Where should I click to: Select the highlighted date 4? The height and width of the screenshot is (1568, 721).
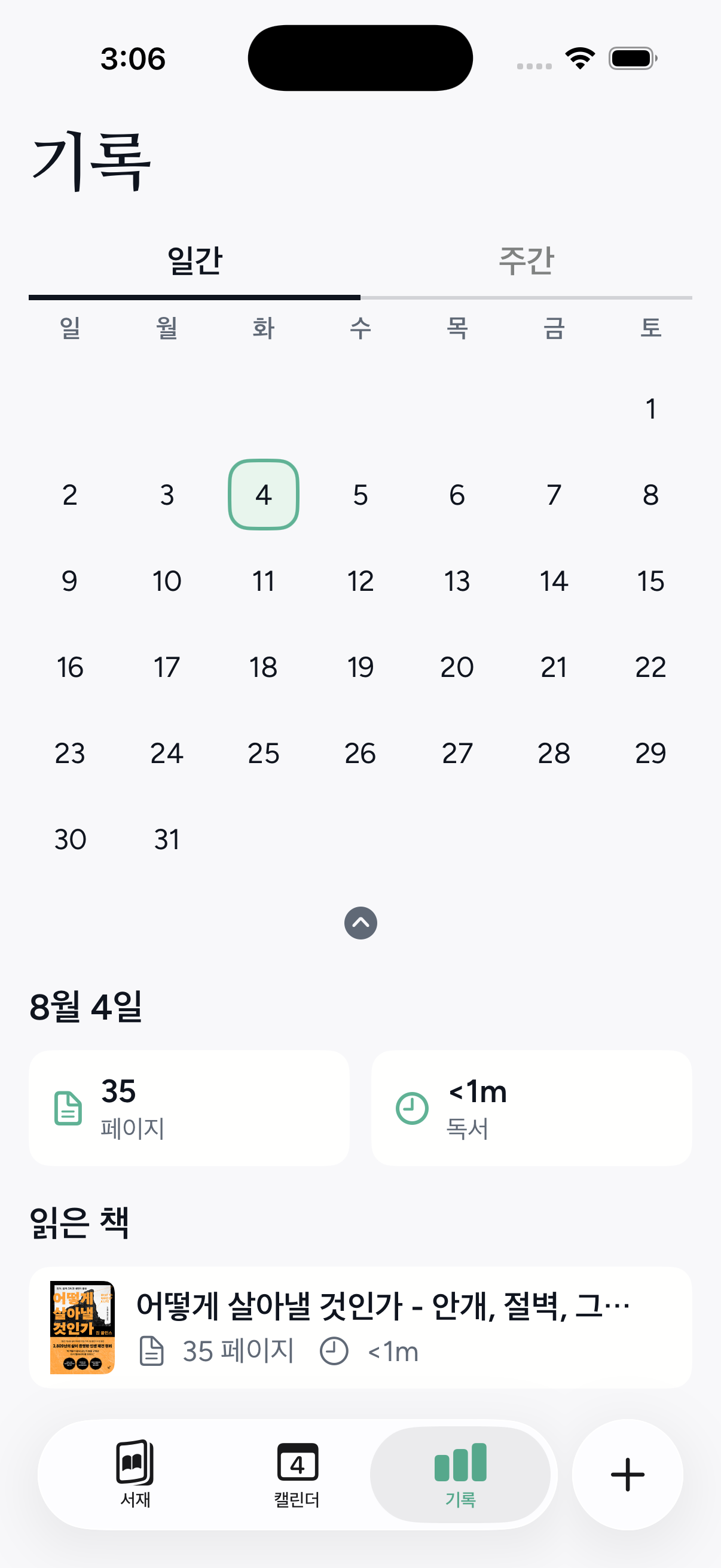(264, 494)
